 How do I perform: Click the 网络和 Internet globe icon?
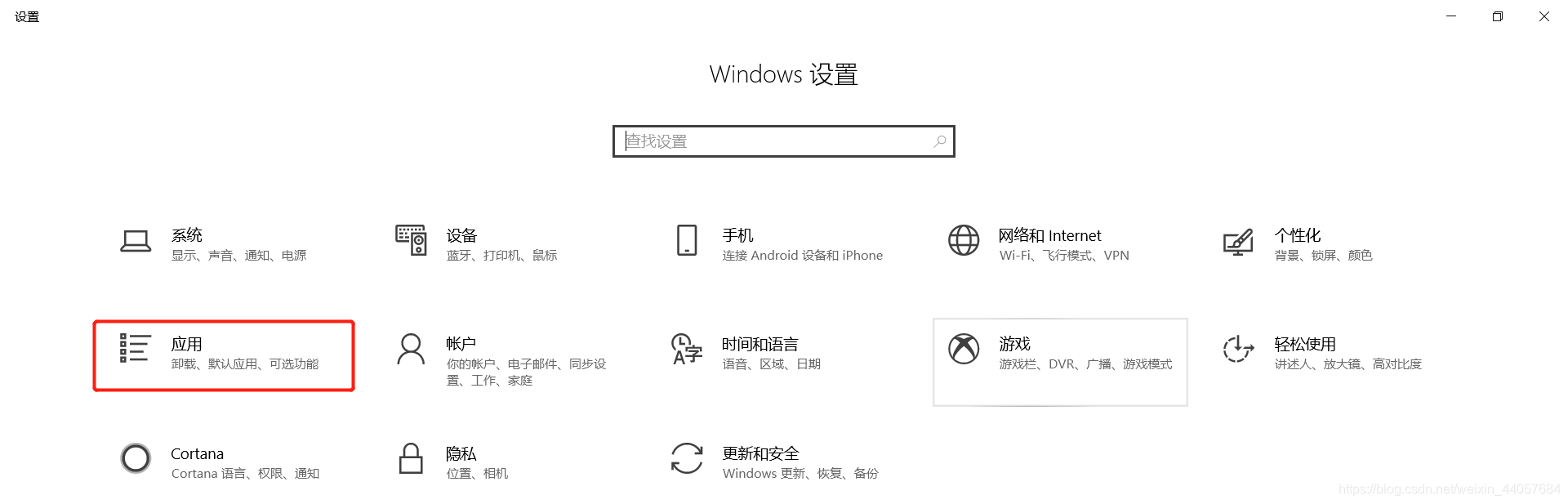(964, 240)
